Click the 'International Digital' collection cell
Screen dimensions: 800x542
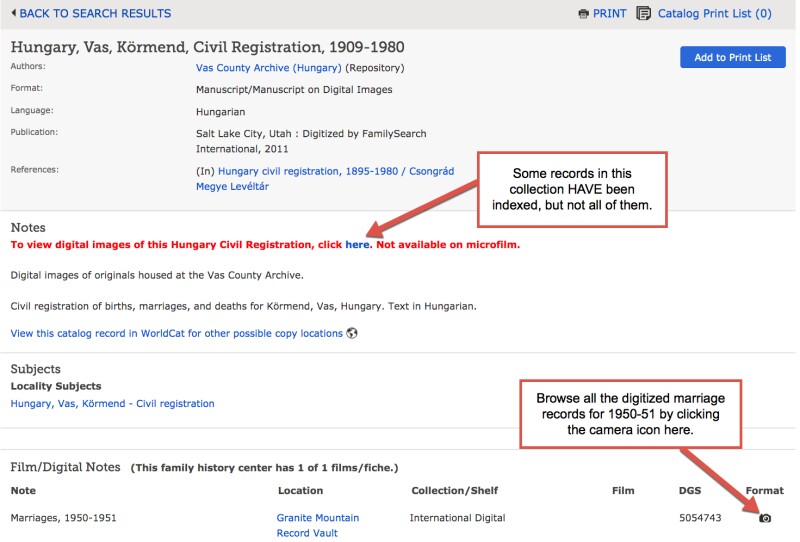pyautogui.click(x=457, y=518)
